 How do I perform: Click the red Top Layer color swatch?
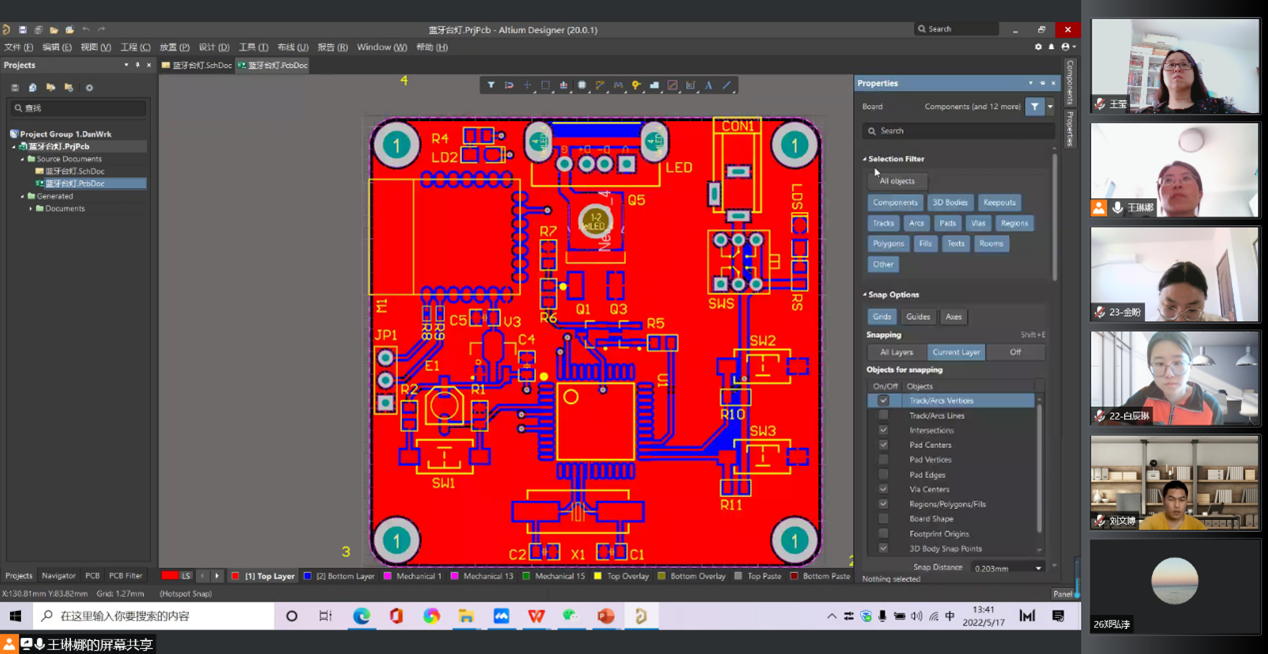[x=236, y=576]
